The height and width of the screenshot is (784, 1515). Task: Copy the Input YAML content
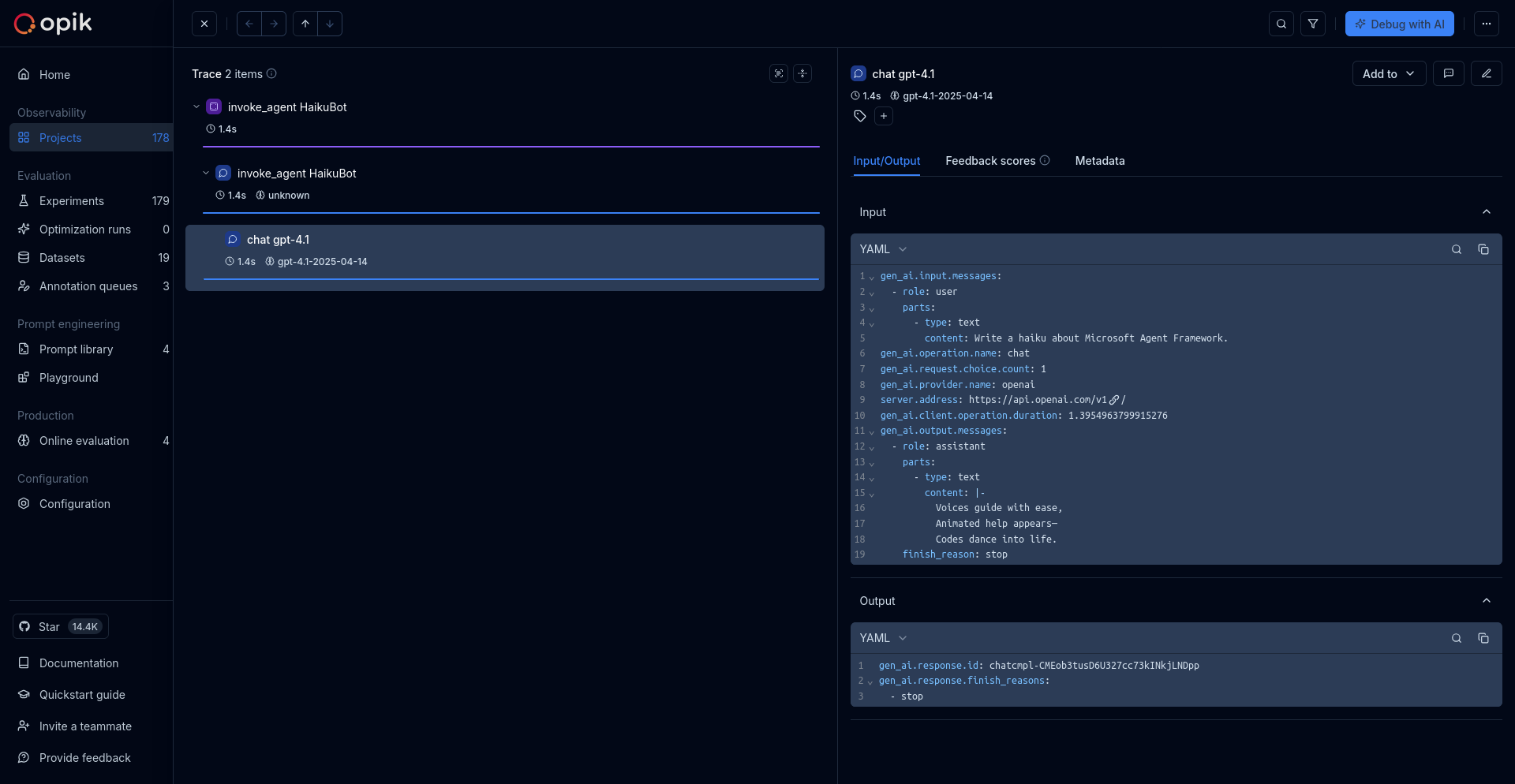(x=1483, y=249)
